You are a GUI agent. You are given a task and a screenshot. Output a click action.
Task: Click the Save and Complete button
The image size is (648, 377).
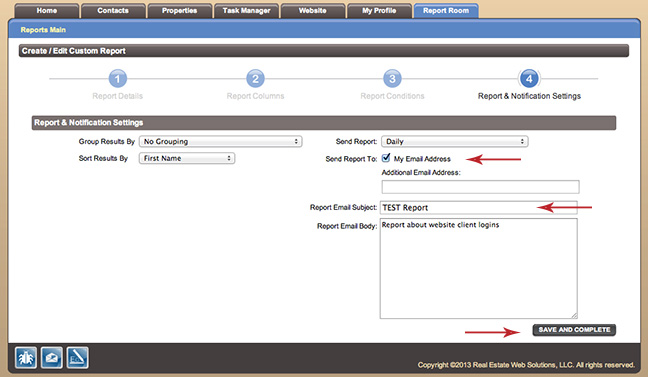(574, 330)
